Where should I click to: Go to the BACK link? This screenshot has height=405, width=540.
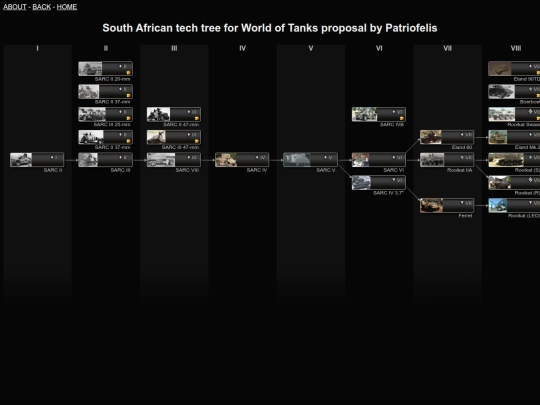pyautogui.click(x=42, y=7)
